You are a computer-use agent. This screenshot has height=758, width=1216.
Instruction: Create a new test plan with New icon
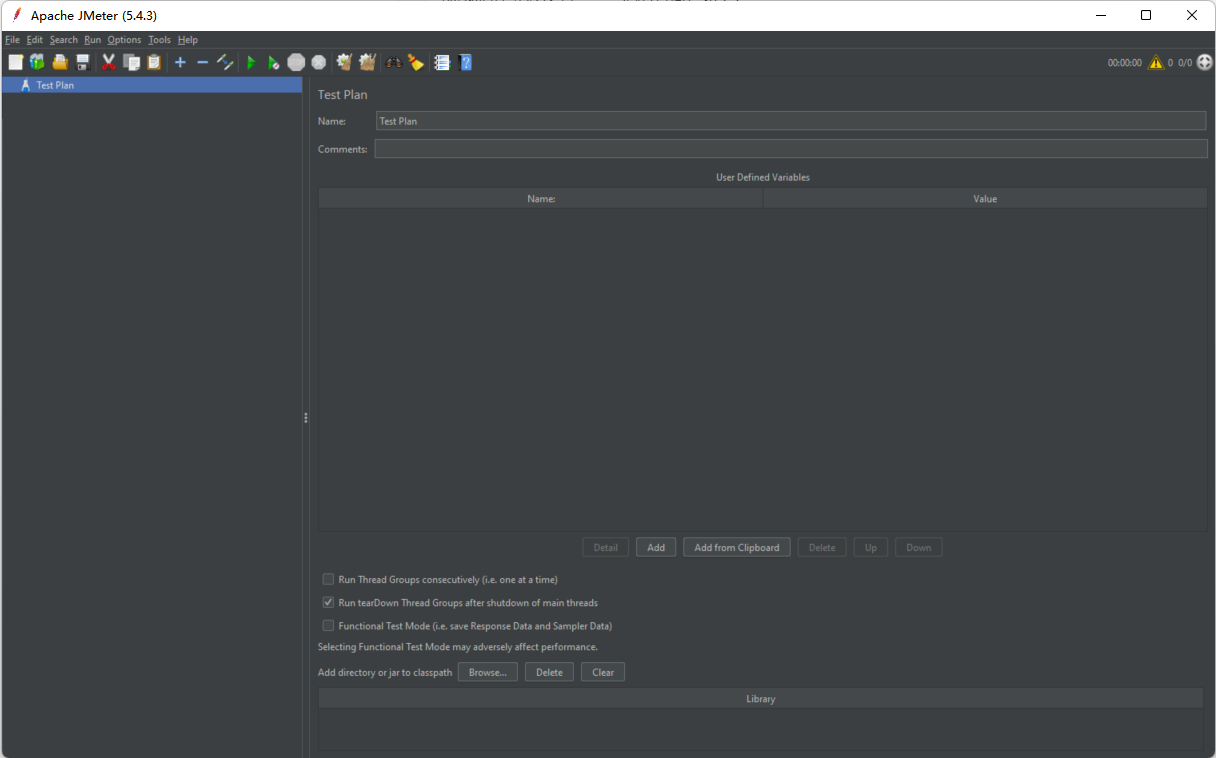(15, 62)
